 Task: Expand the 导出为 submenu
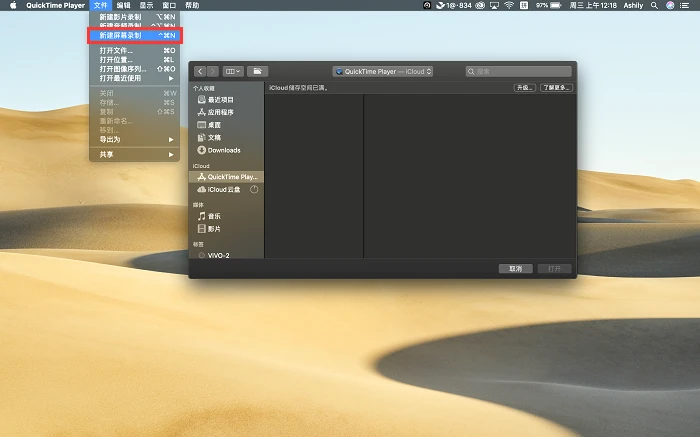coord(134,140)
